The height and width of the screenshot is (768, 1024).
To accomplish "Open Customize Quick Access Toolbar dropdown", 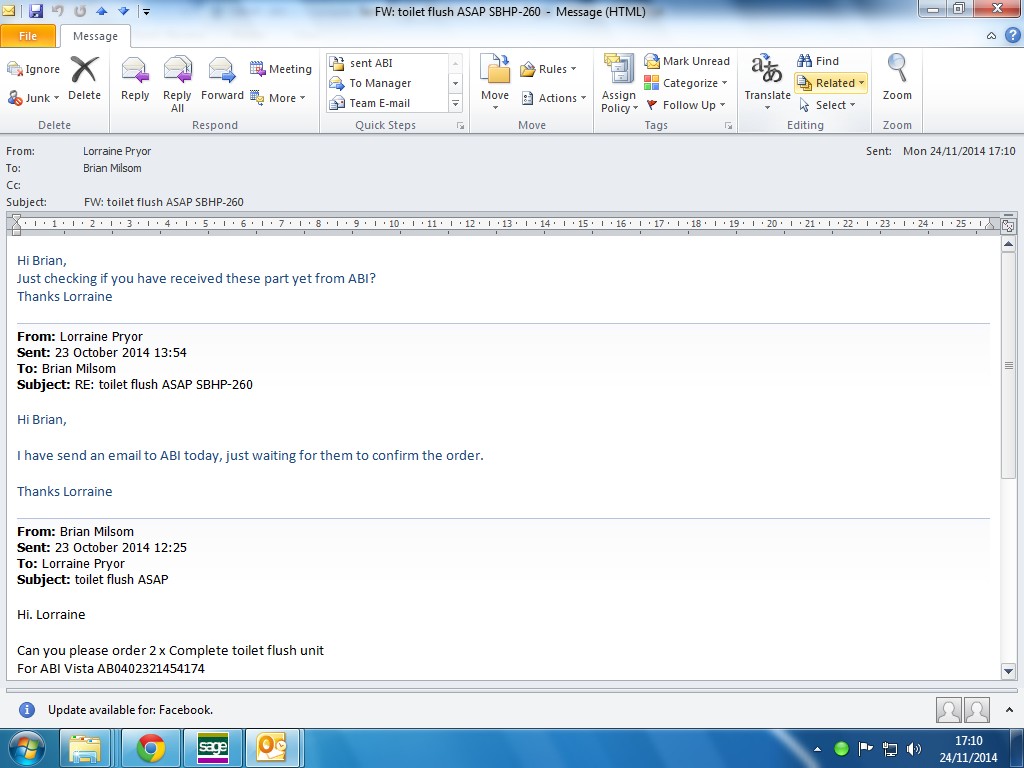I will tap(146, 11).
